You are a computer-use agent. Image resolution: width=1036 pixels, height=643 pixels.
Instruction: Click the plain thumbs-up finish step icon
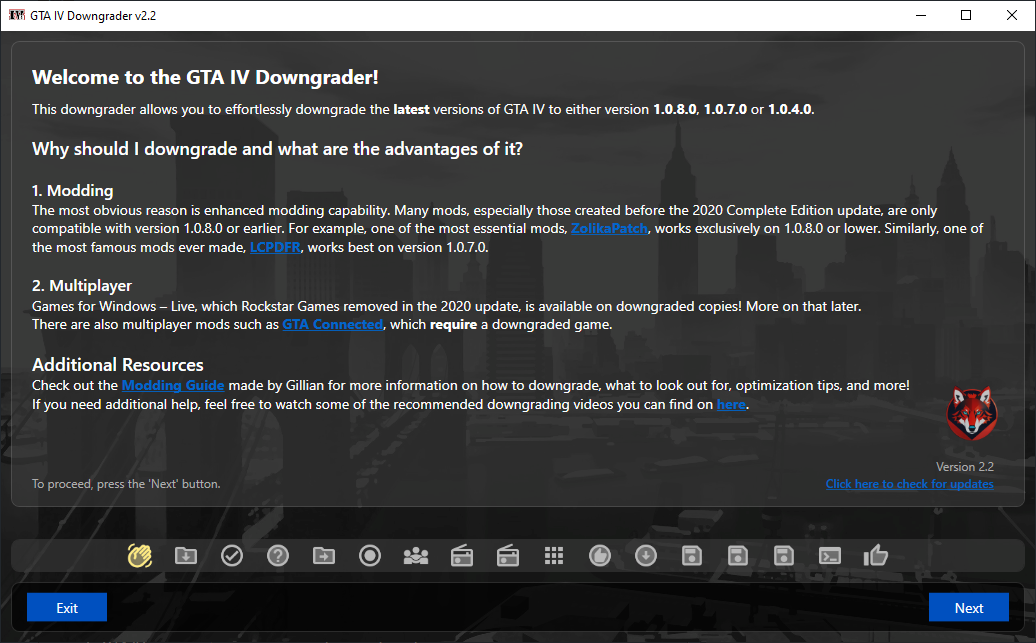pyautogui.click(x=875, y=555)
